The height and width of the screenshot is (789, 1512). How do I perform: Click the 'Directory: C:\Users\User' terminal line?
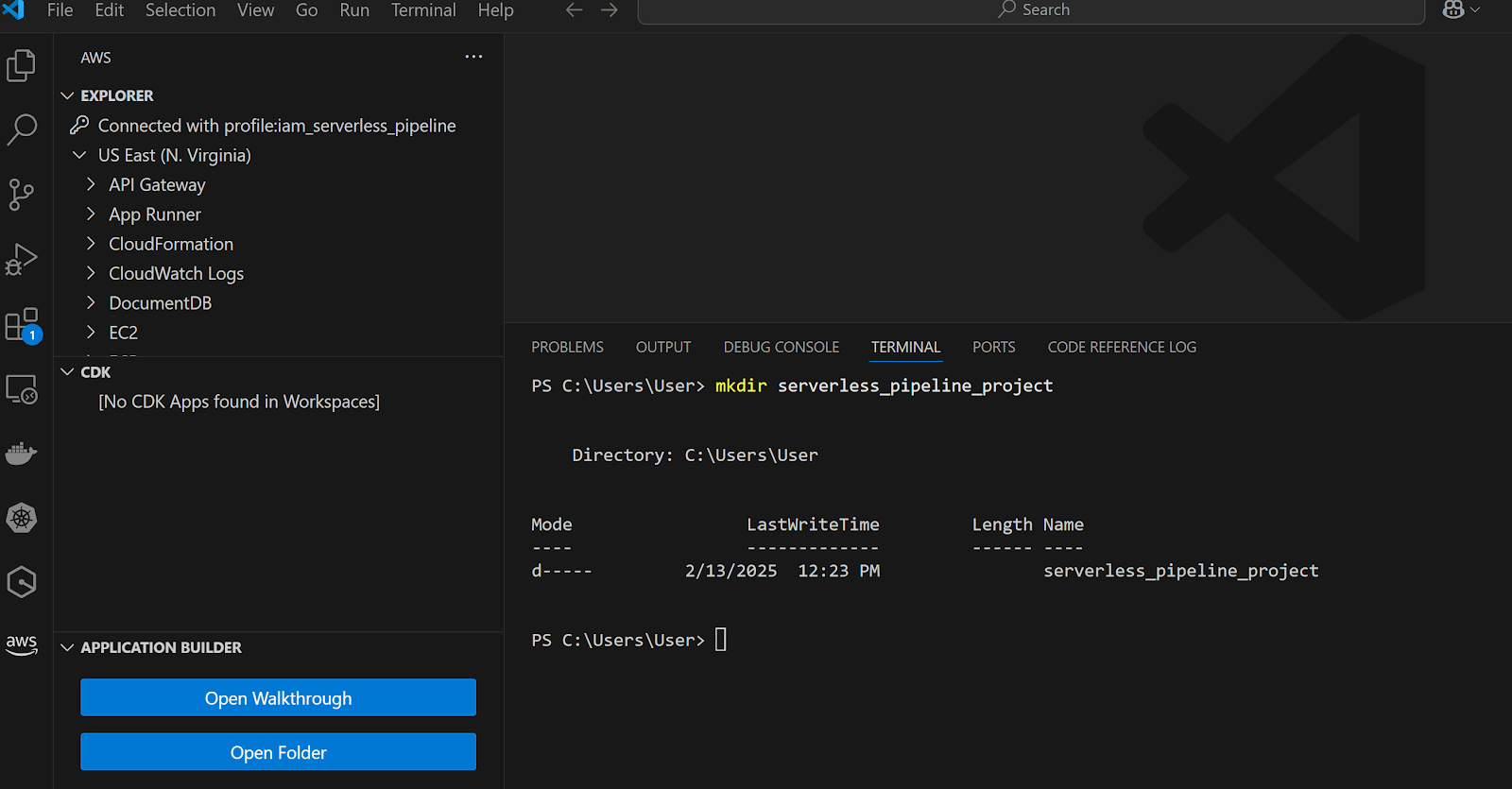695,455
